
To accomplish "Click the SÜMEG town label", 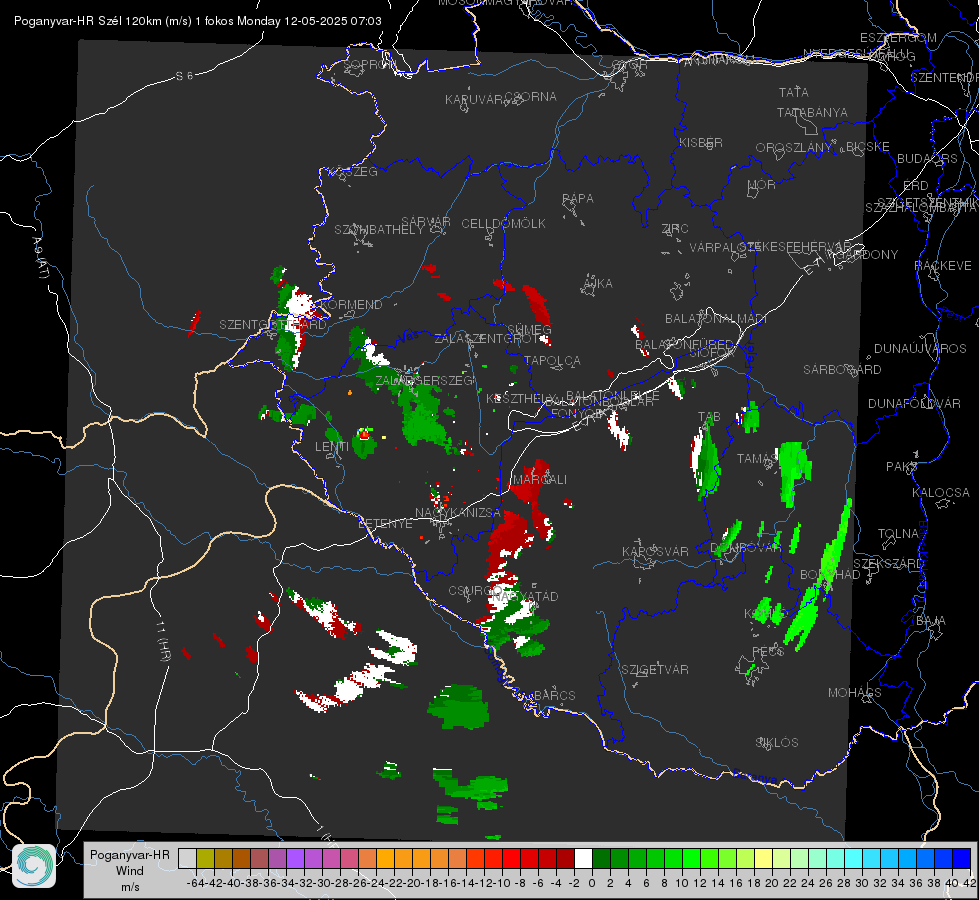I will pos(529,329).
